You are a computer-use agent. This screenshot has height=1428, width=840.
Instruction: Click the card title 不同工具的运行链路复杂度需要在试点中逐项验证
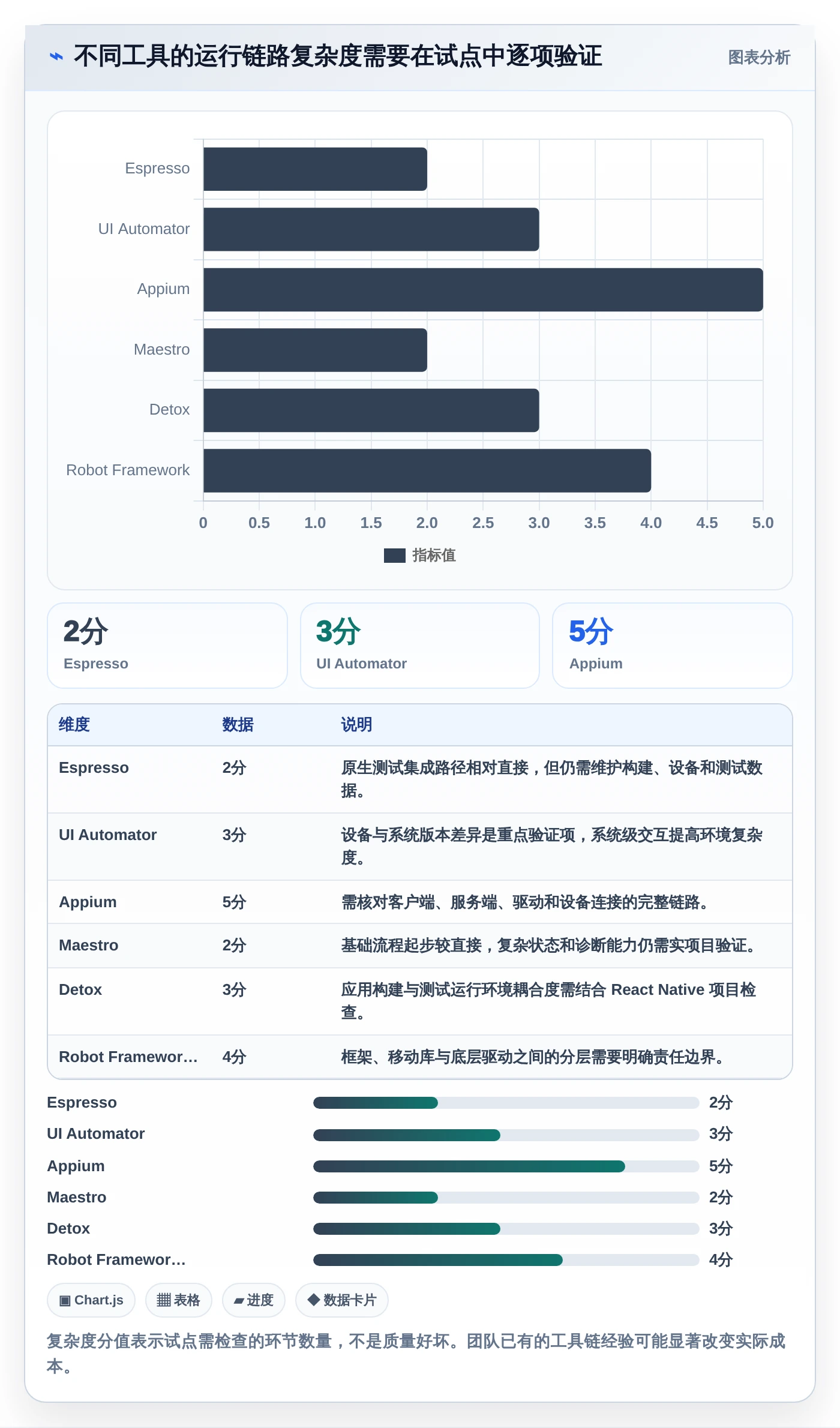coord(338,56)
